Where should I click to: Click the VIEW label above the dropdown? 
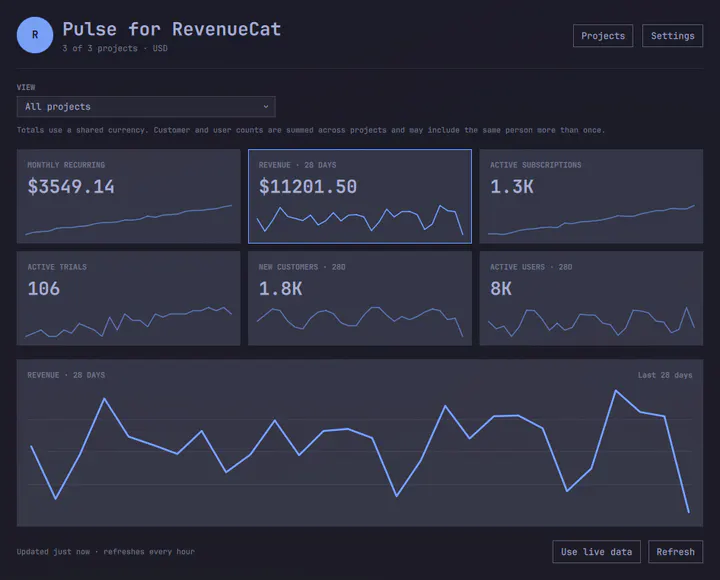pos(26,87)
